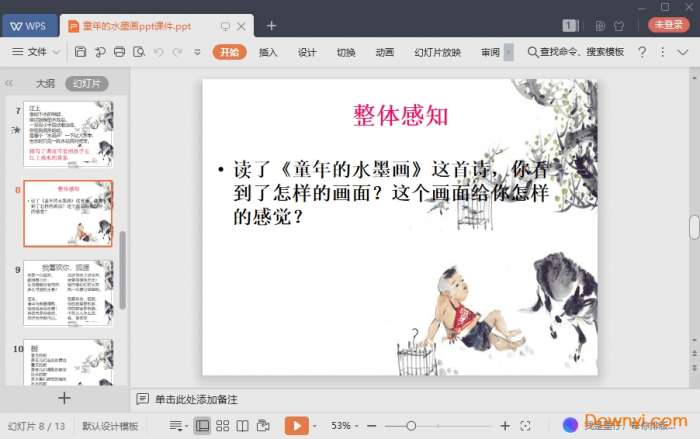
Task: Click the Print icon in the quick toolbar
Action: (x=119, y=52)
